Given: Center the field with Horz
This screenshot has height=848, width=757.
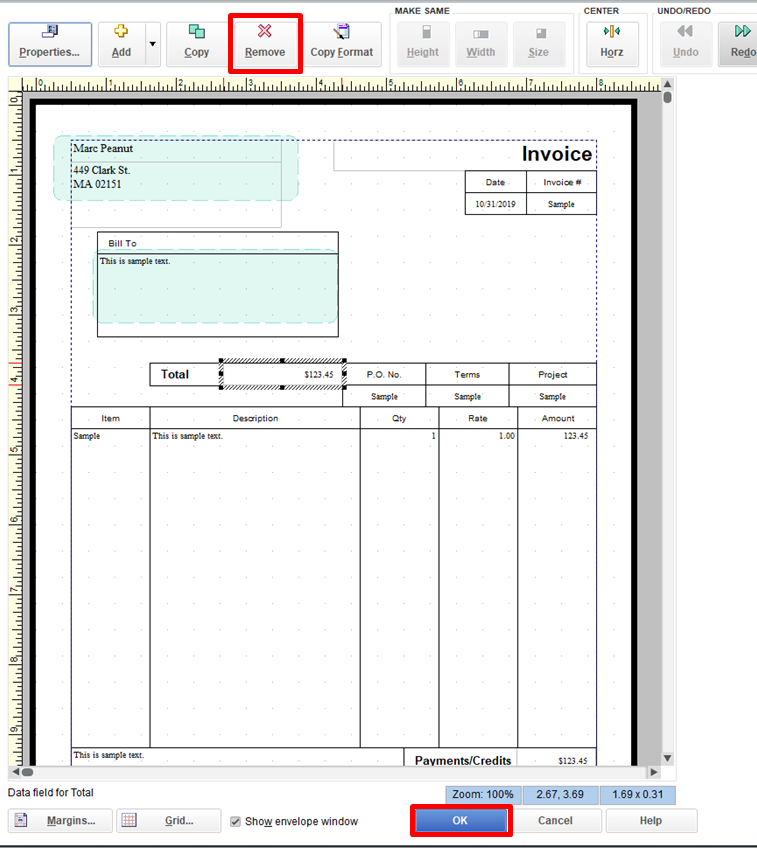Looking at the screenshot, I should [612, 44].
